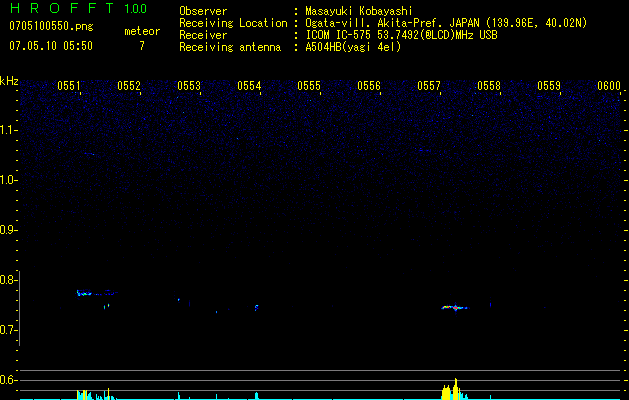Click the 'meteor' count label
This screenshot has height=400, width=629.
[142, 31]
